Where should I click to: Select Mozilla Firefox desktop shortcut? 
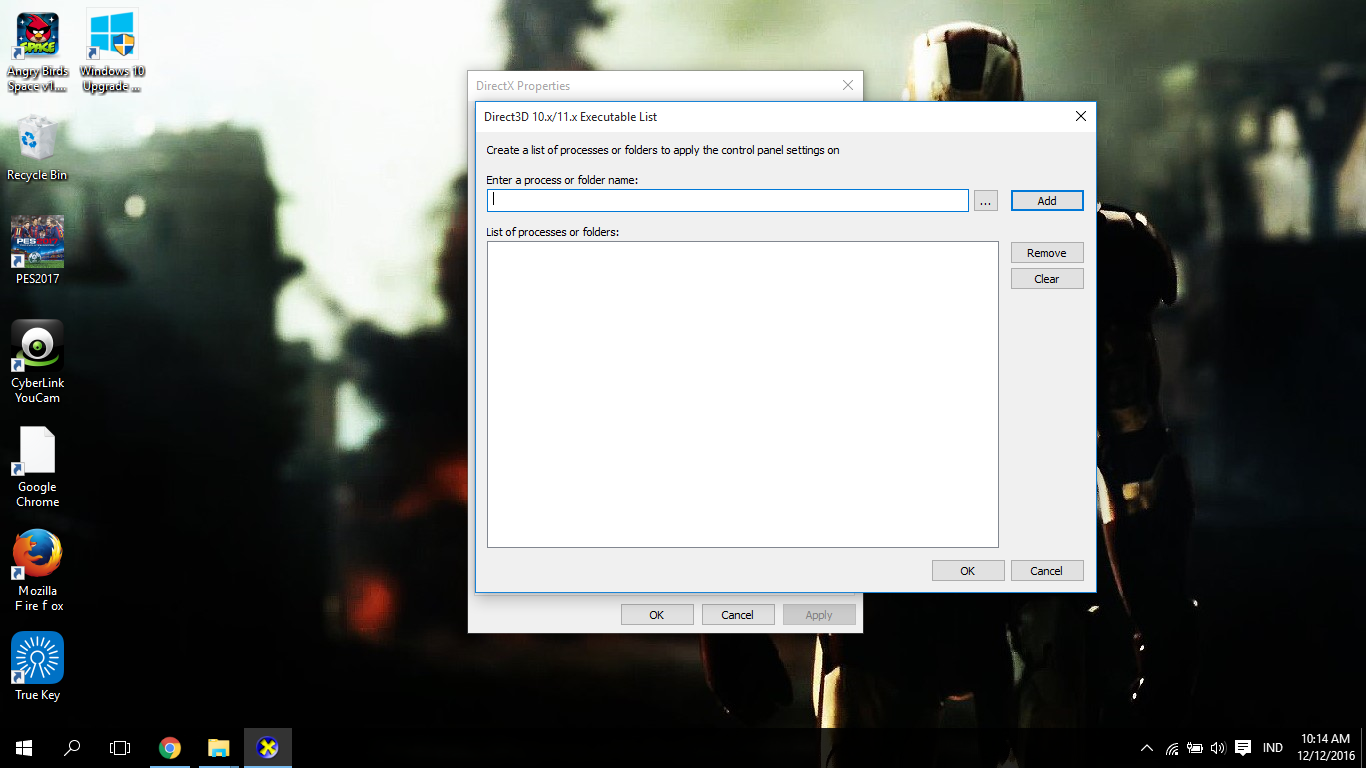pos(37,570)
